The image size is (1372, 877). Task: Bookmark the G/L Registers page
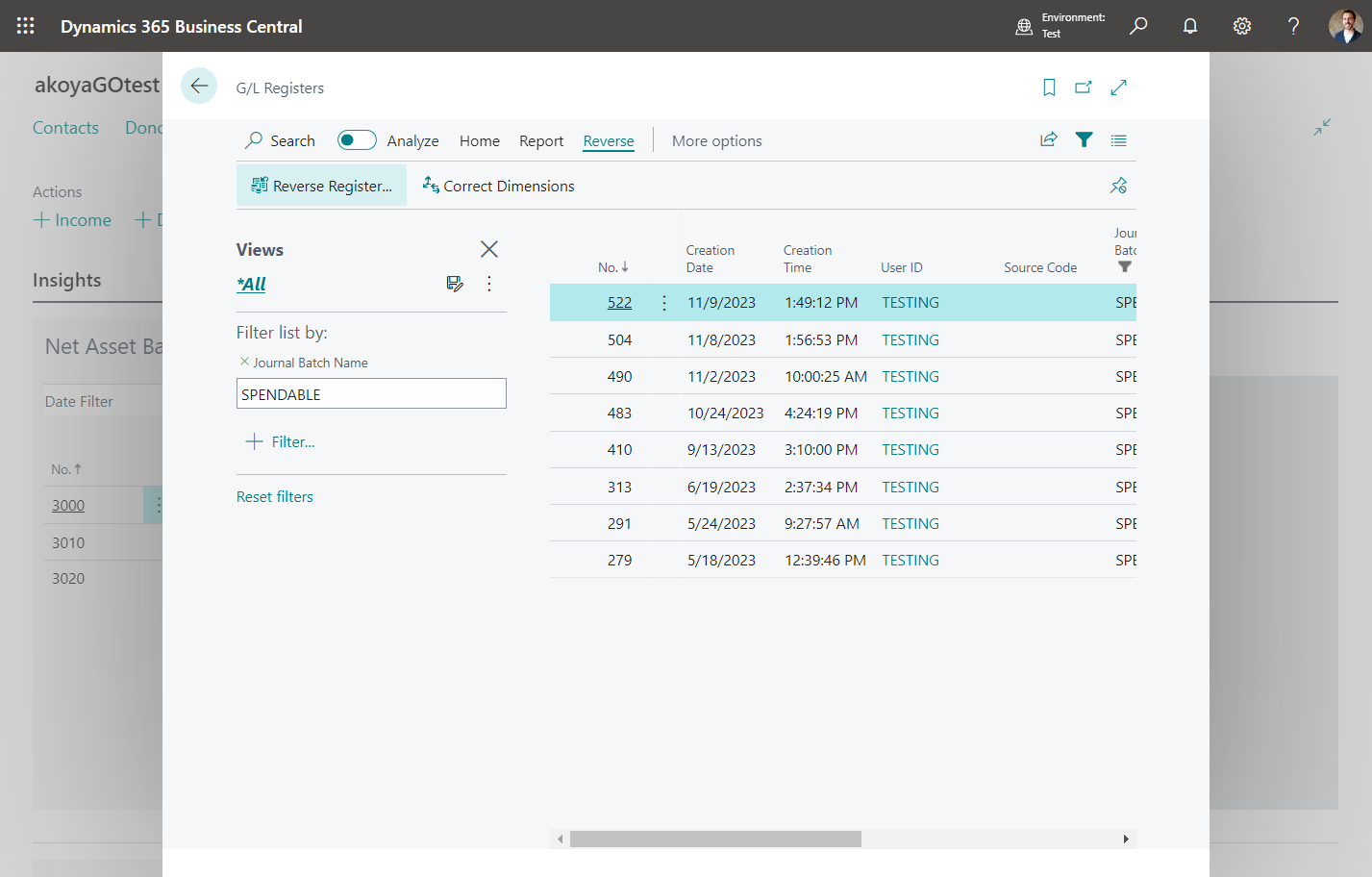1049,88
